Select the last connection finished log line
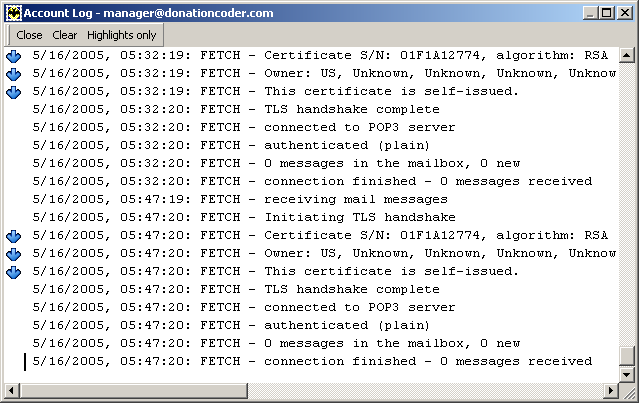The image size is (639, 403). tap(312, 361)
